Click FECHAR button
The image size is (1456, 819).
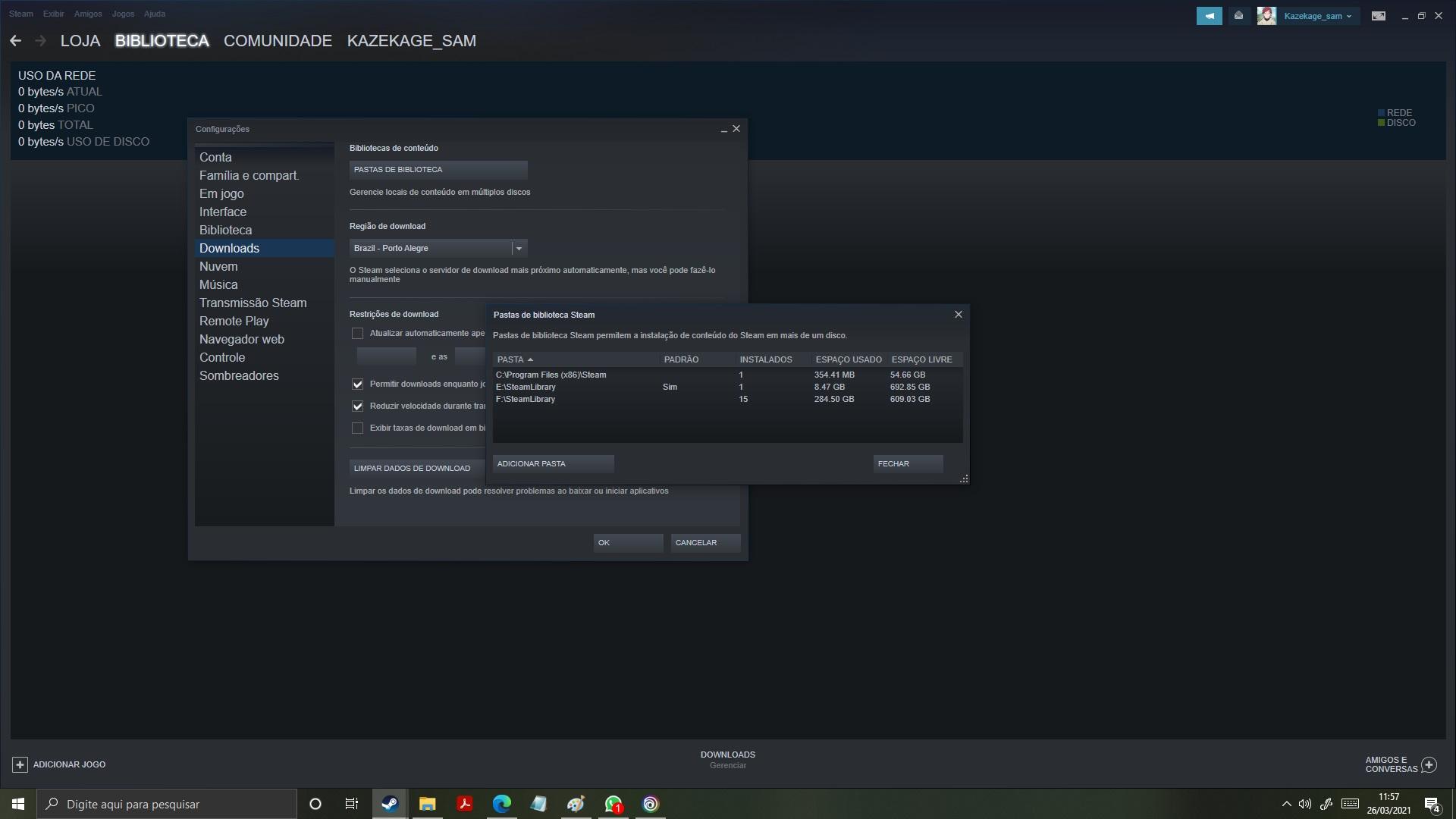[x=908, y=464]
